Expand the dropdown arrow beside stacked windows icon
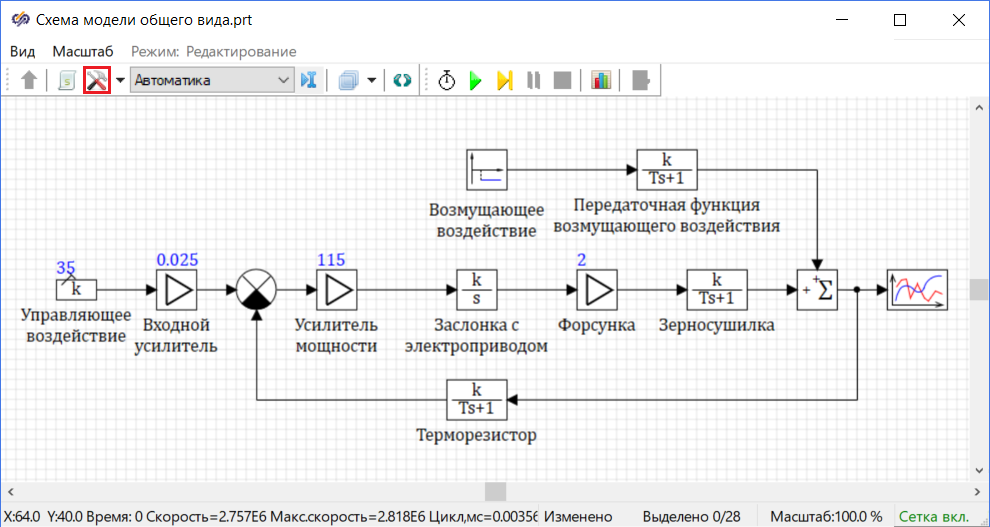The height and width of the screenshot is (527, 990). (x=372, y=81)
